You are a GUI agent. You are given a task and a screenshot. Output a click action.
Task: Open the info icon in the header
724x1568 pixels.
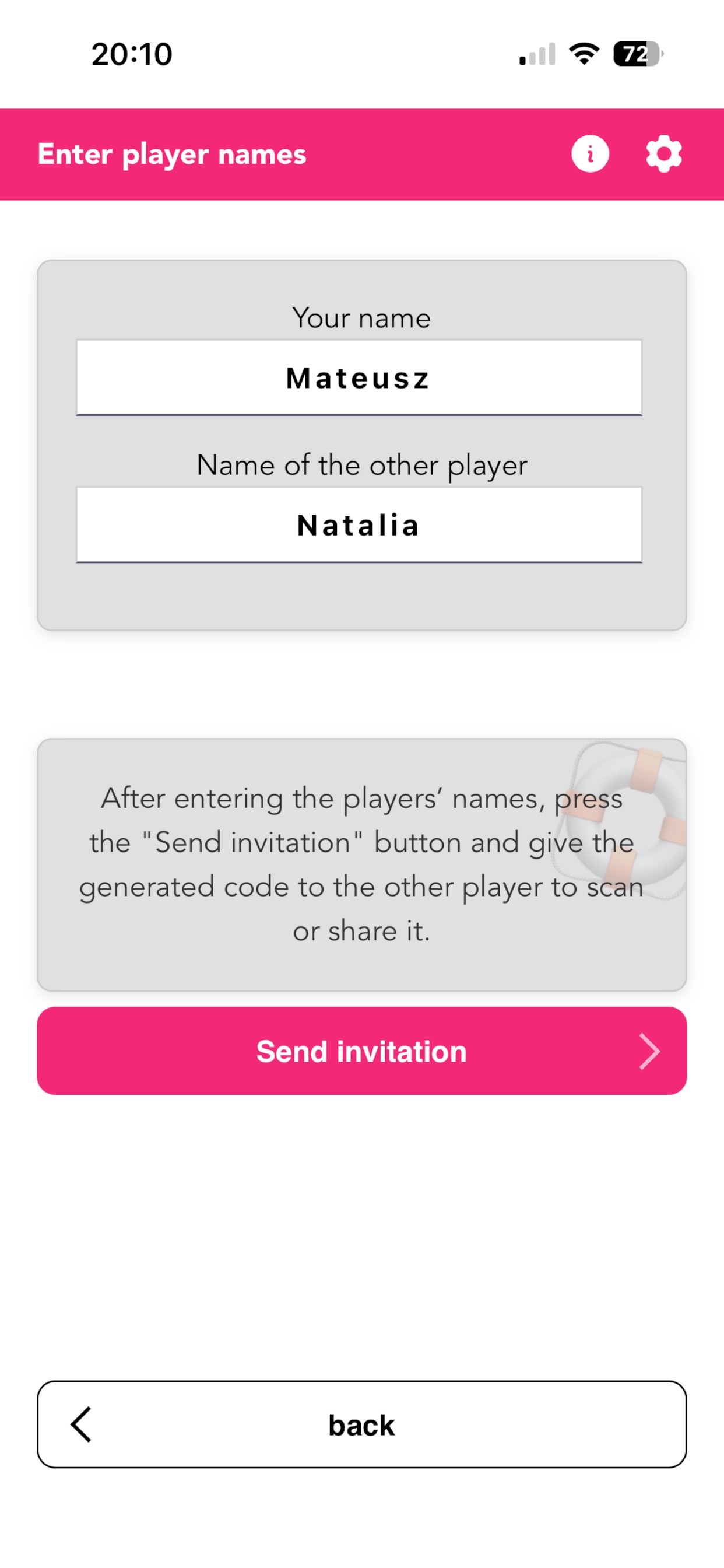589,154
